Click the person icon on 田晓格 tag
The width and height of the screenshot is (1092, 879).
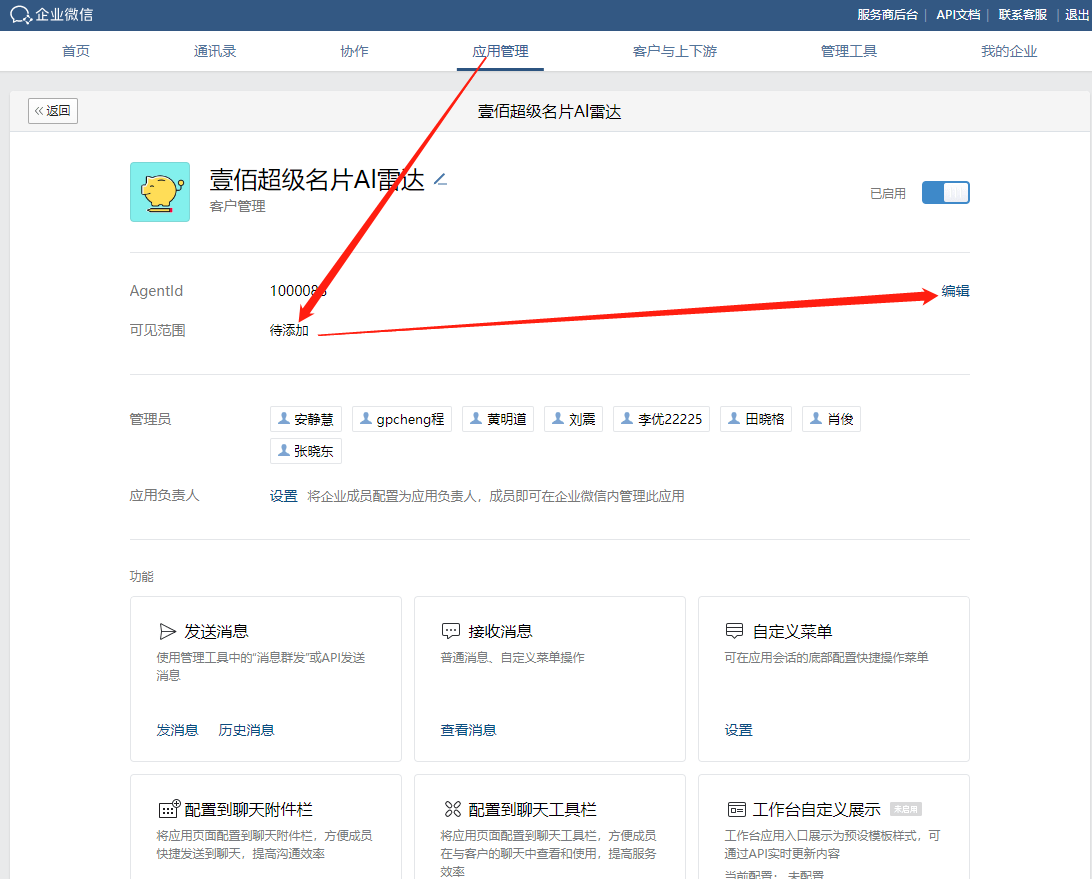[733, 419]
